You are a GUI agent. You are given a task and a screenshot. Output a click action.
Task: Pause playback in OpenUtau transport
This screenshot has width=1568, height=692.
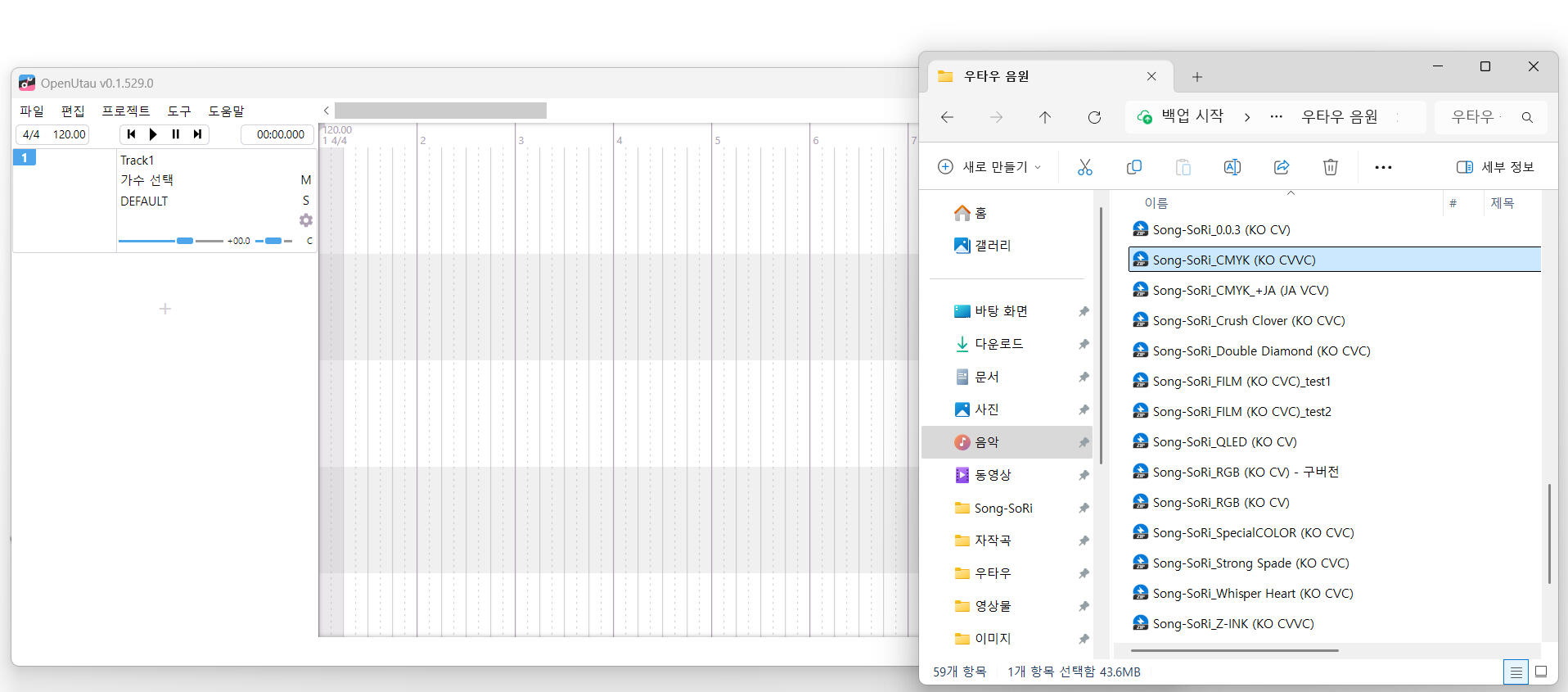[x=175, y=134]
